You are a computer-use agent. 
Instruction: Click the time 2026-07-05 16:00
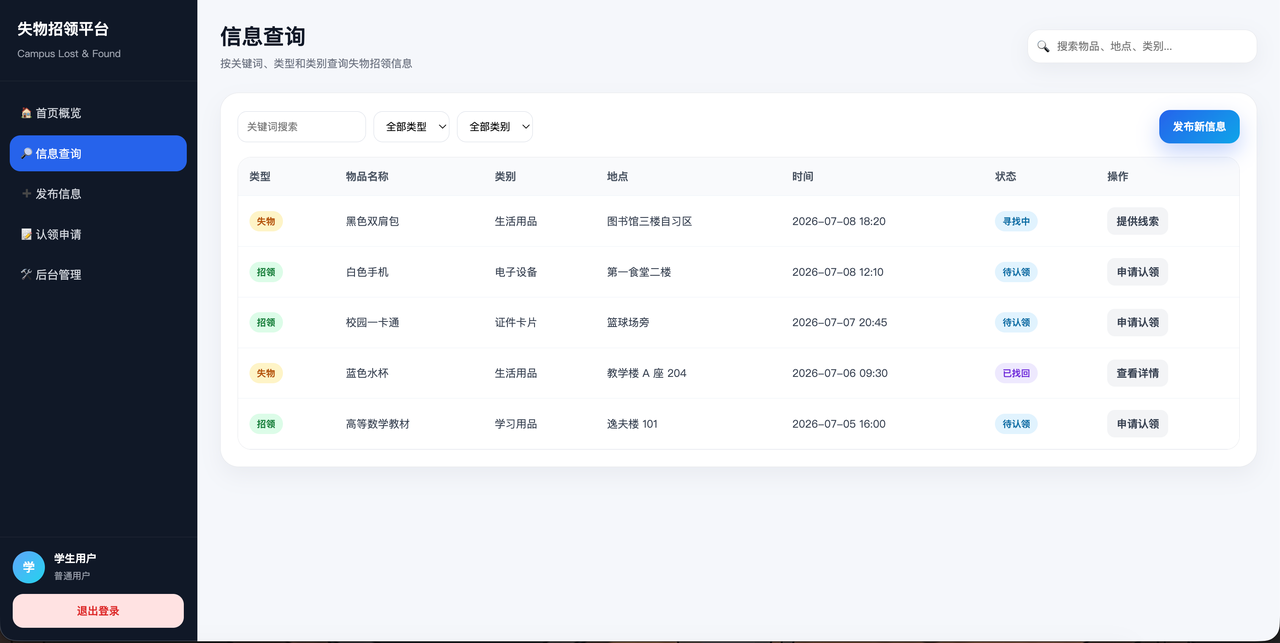coord(839,424)
